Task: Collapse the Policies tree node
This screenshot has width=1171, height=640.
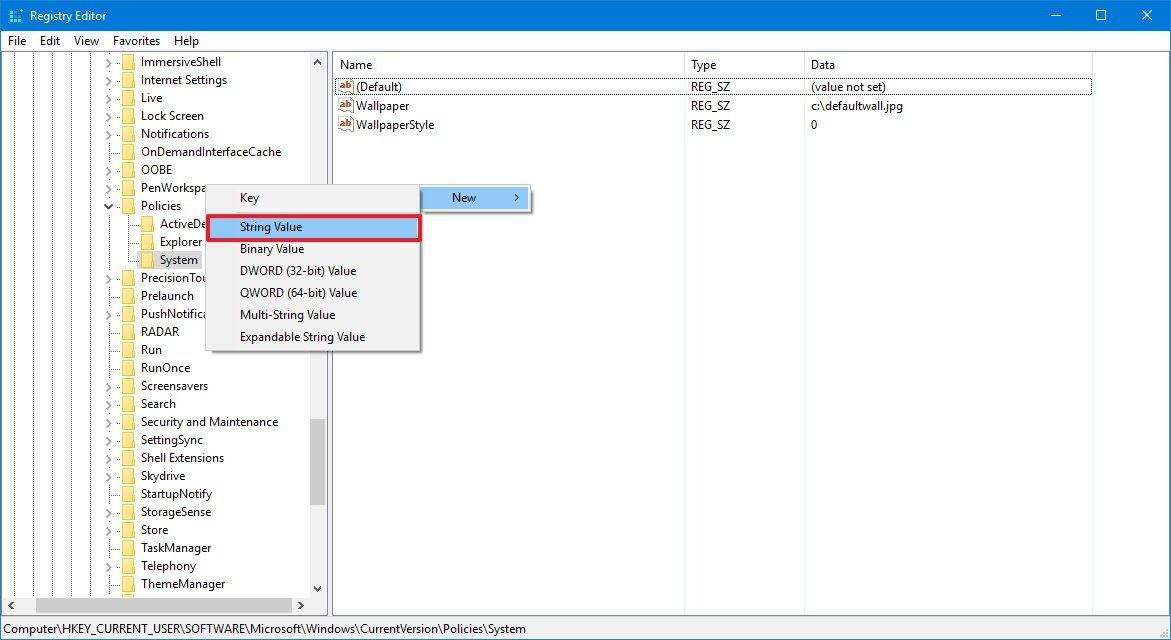Action: pos(108,205)
